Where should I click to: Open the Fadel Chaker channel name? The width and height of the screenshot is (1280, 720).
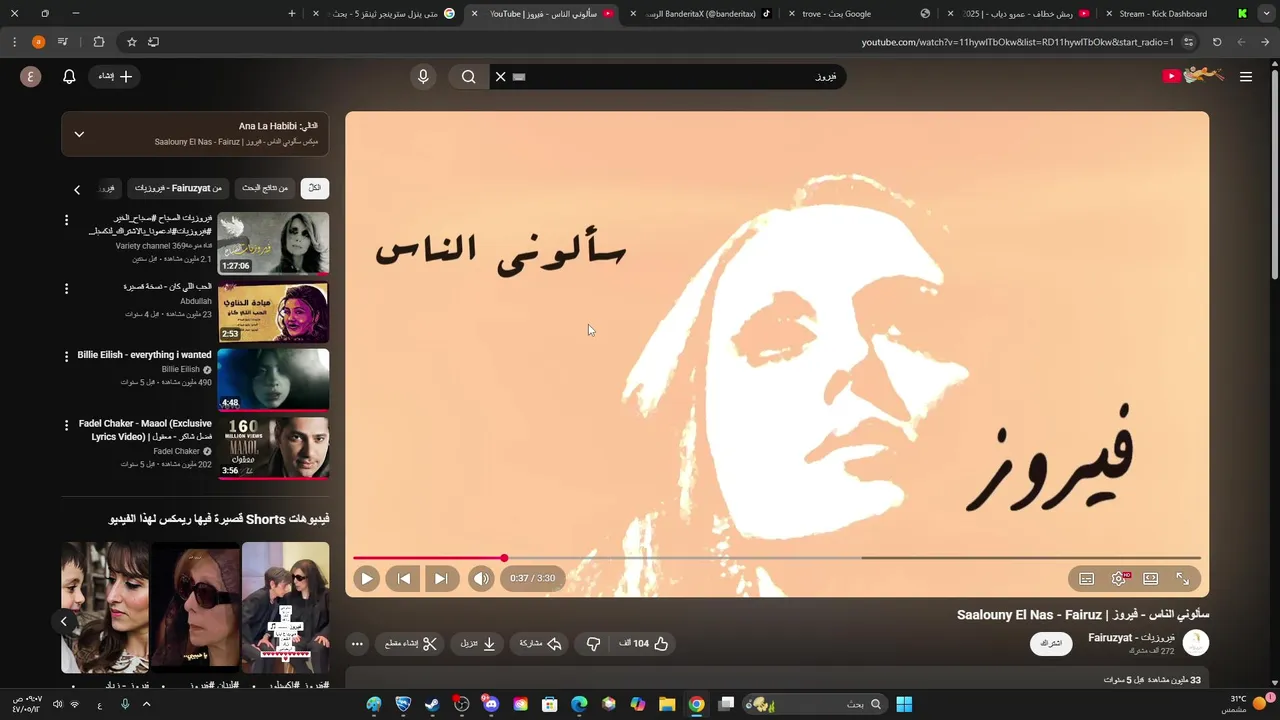[176, 451]
